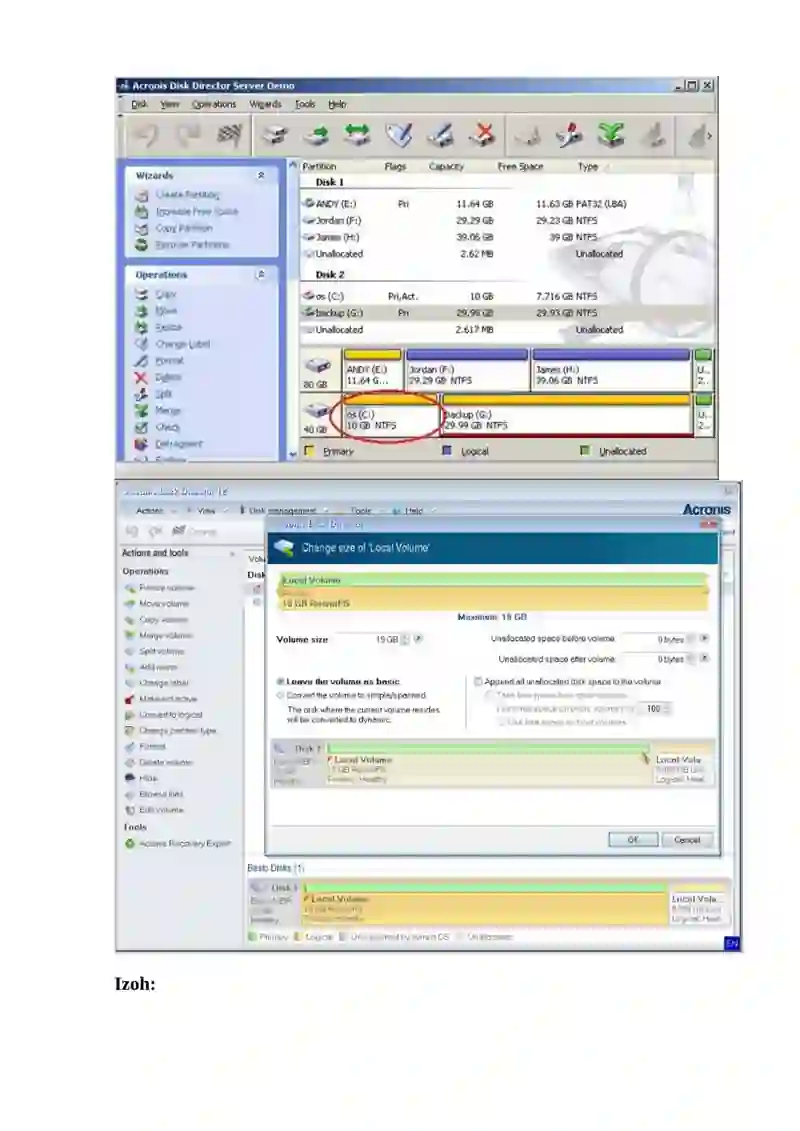Click the Delete operation red X

tap(141, 377)
